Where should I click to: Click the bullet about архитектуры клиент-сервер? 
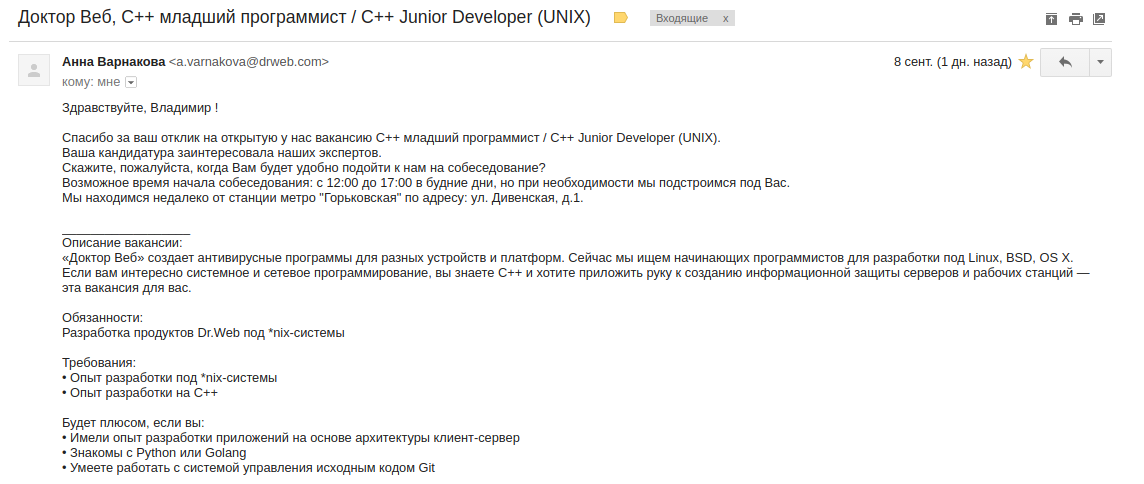pos(291,438)
